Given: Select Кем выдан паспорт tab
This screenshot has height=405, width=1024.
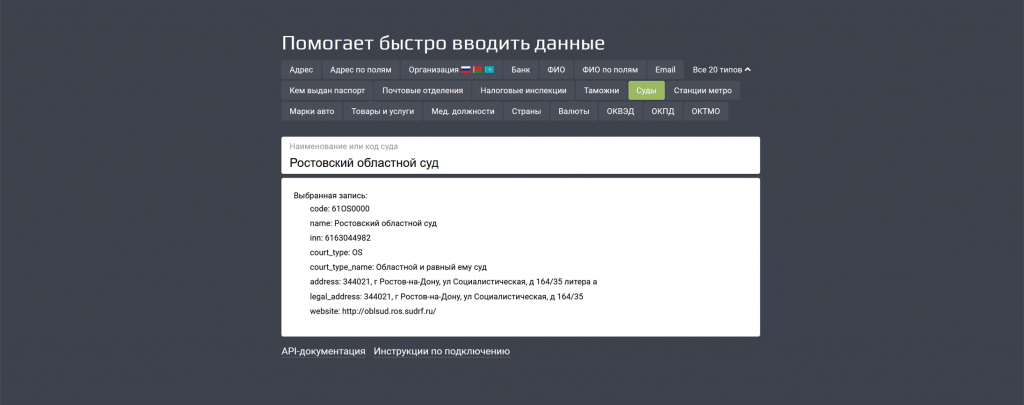Looking at the screenshot, I should point(327,90).
